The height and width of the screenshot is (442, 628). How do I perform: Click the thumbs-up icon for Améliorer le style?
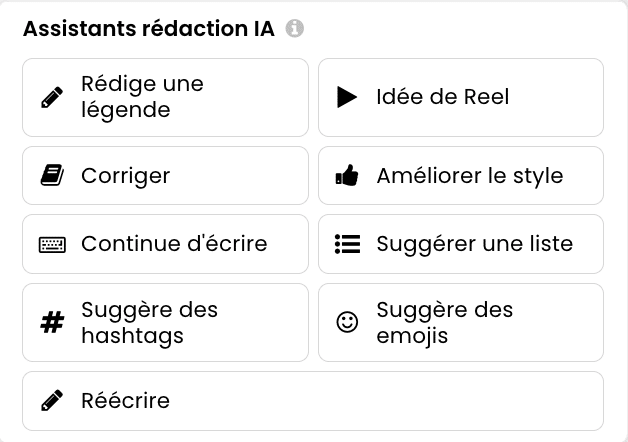pyautogui.click(x=347, y=176)
